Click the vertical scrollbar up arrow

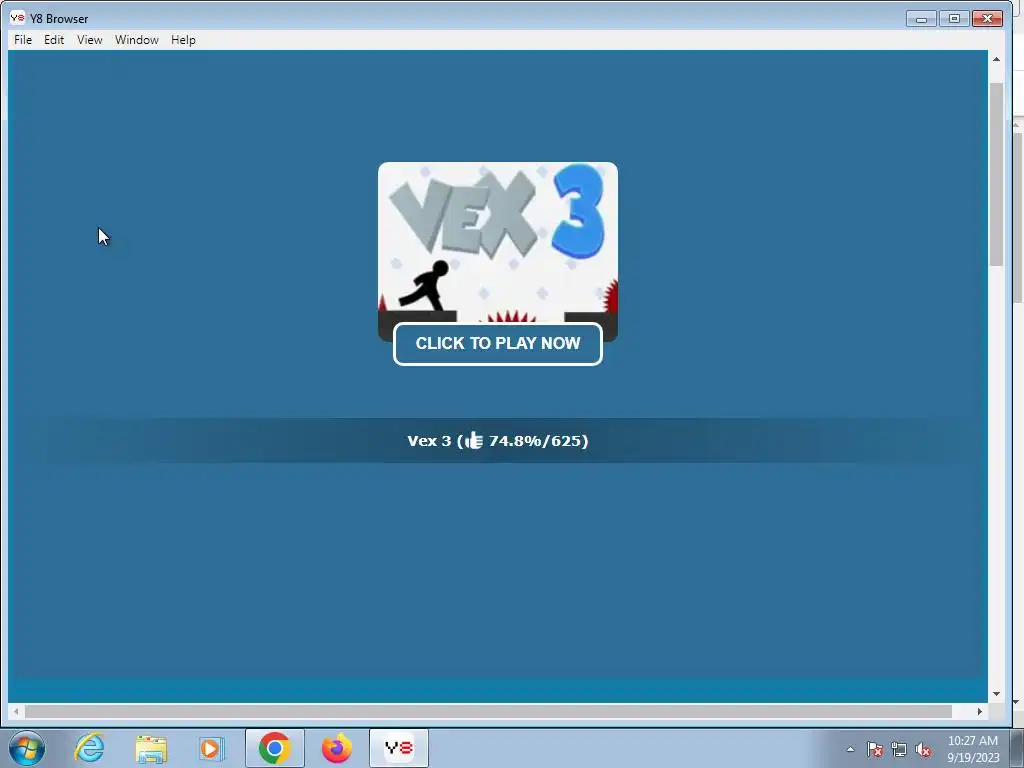[x=996, y=59]
